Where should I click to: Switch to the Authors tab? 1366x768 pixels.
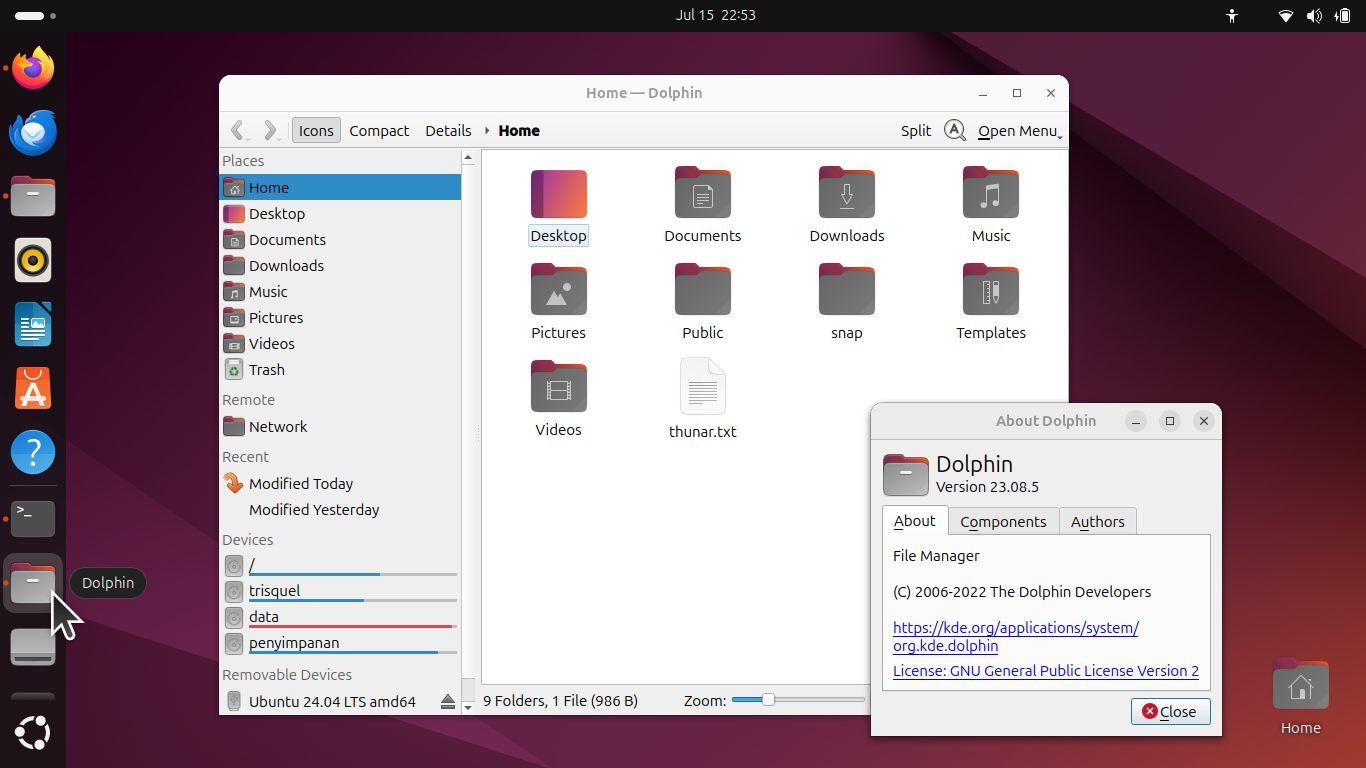point(1097,521)
